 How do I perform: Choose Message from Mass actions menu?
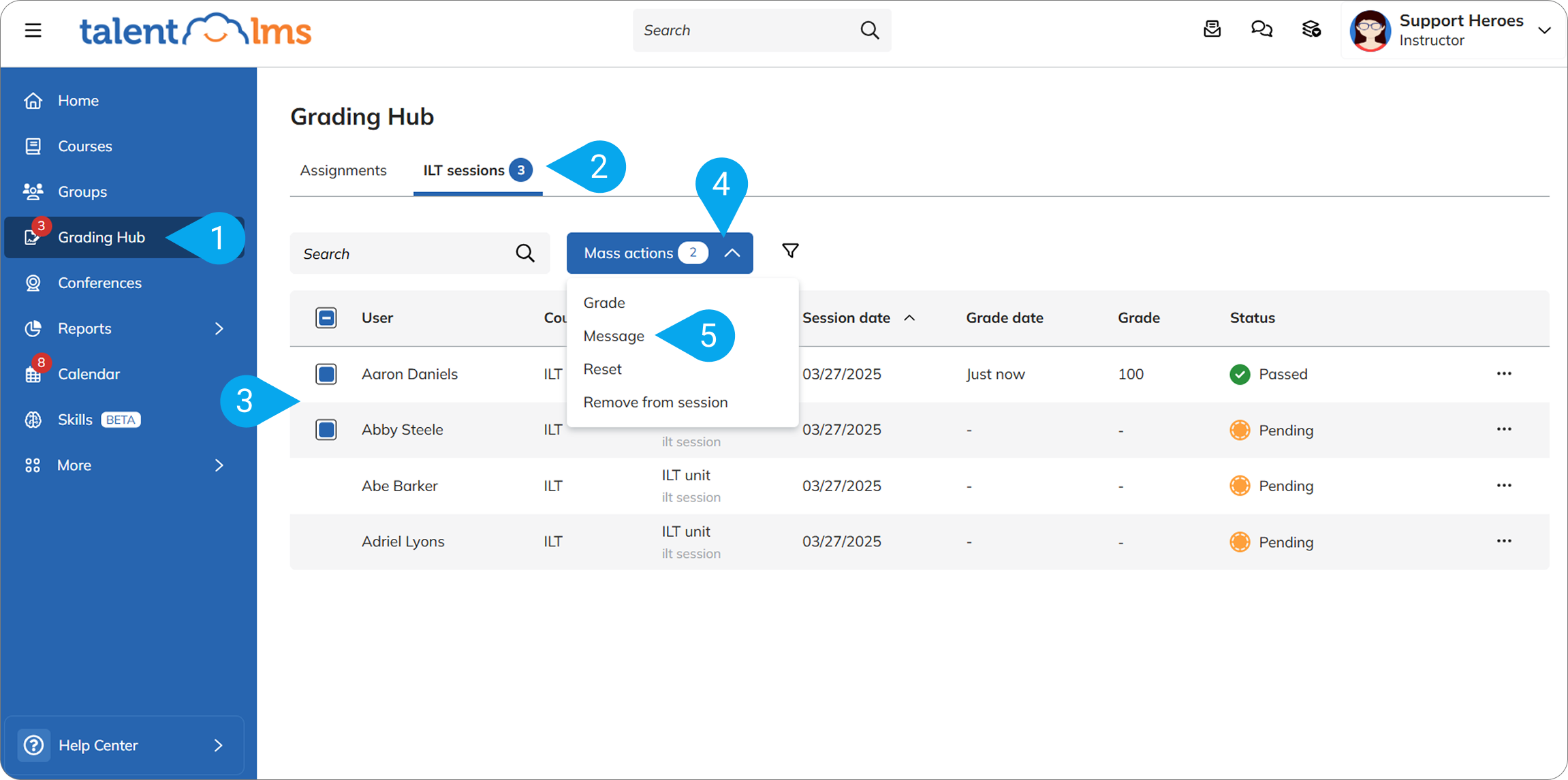pos(614,336)
